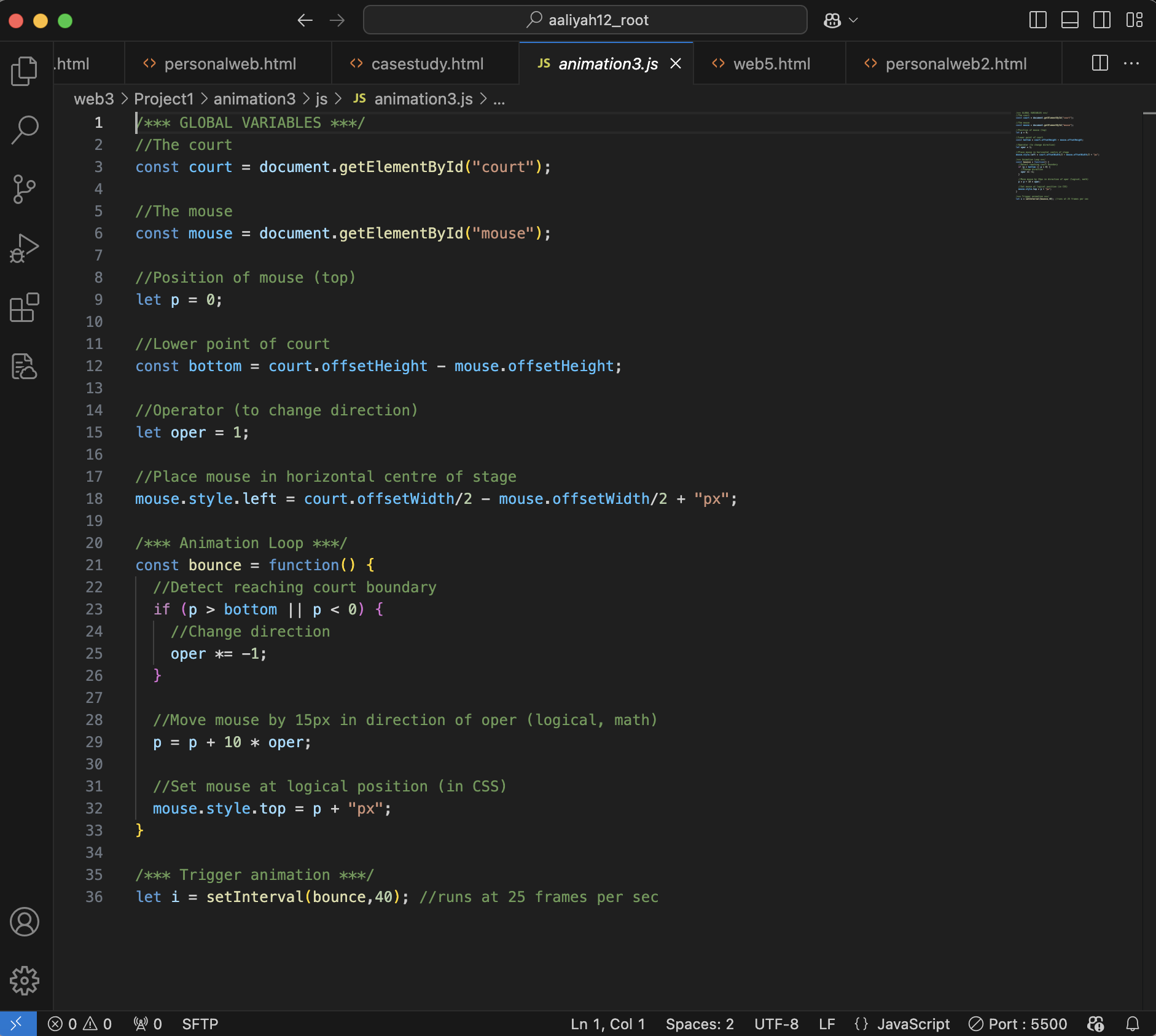1156x1036 pixels.
Task: Expand the Copilot chat dropdown arrow
Action: (853, 20)
